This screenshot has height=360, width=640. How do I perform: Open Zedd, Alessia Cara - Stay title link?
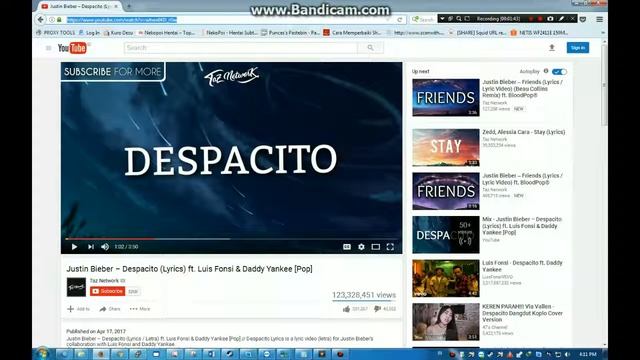(x=524, y=132)
